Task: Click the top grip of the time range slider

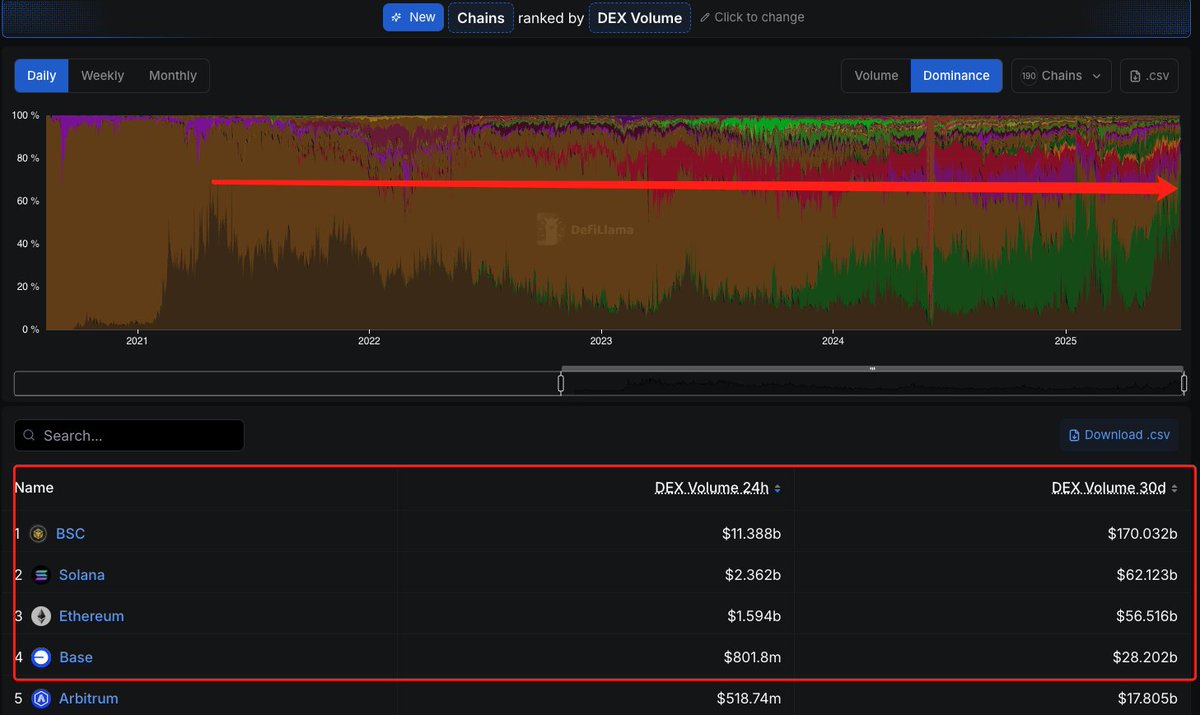Action: pyautogui.click(x=872, y=368)
